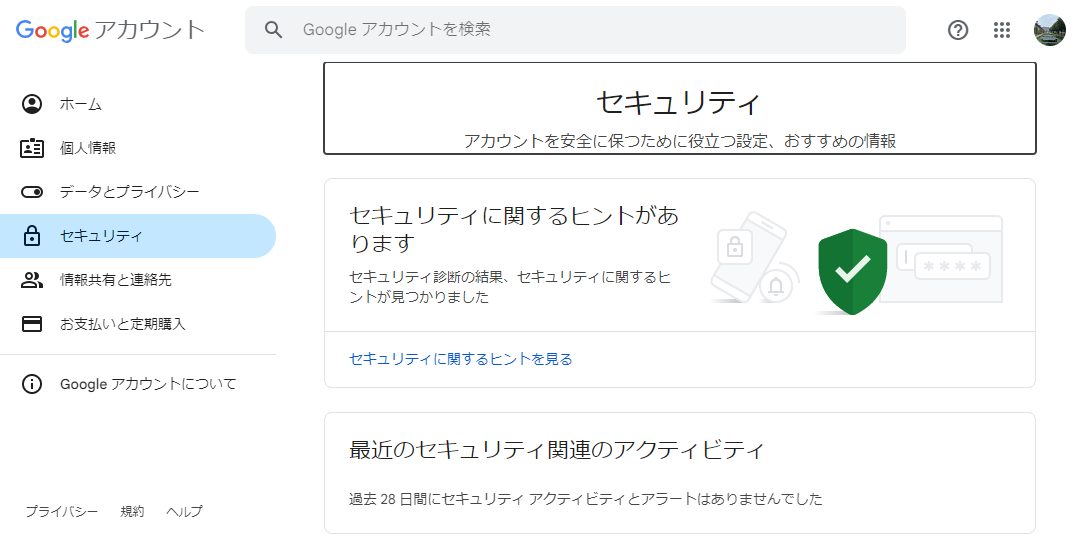Click the セキュリティ padlock icon in sidebar

(x=32, y=236)
